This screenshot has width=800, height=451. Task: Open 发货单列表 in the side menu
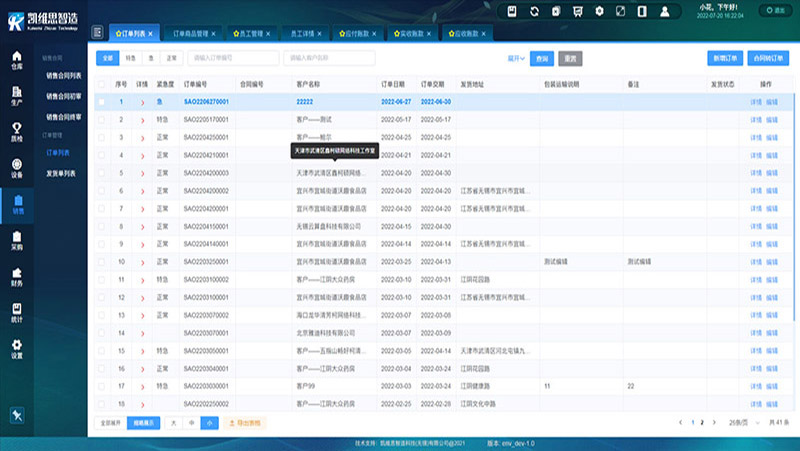61,173
